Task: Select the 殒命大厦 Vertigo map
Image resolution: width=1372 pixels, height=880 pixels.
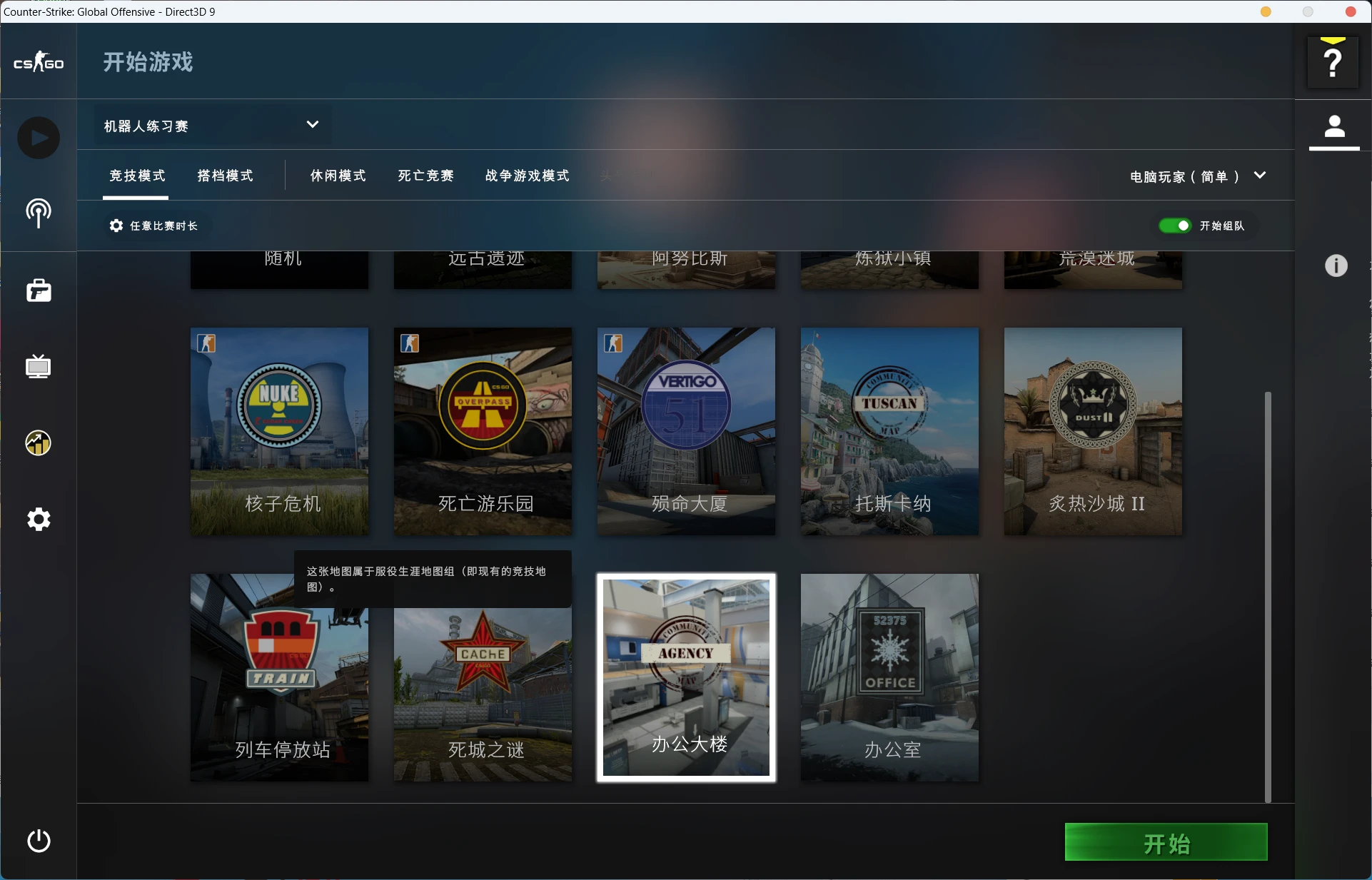Action: 687,431
